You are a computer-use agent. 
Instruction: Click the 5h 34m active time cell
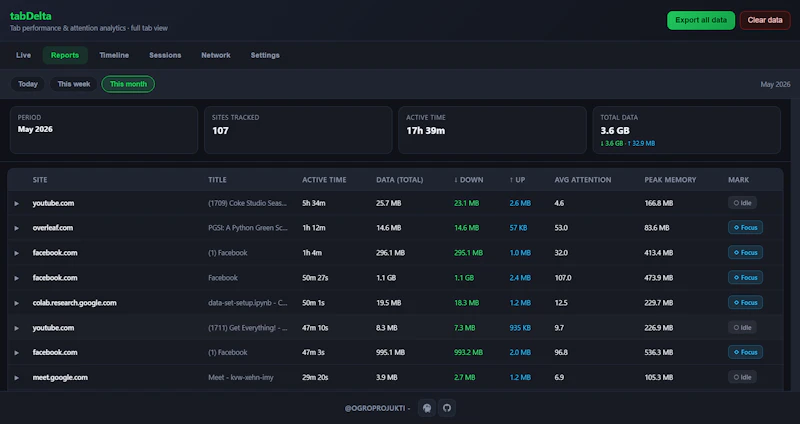[314, 203]
